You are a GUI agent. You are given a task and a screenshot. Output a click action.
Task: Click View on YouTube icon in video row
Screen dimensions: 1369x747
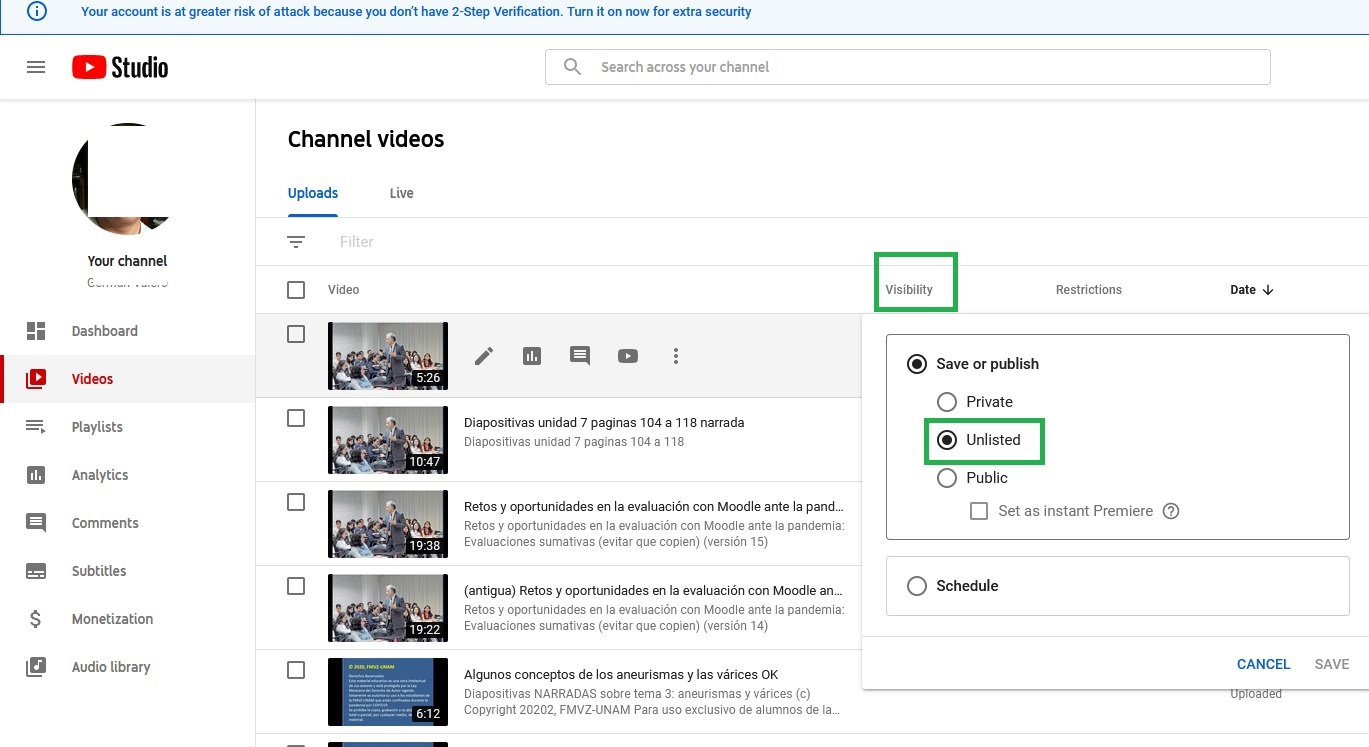tap(628, 356)
